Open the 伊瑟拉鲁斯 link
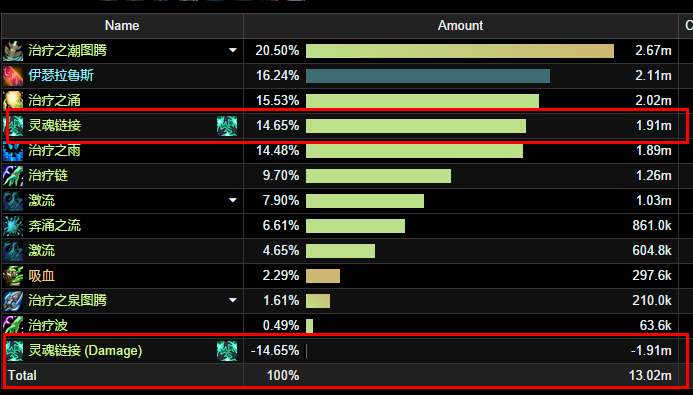The height and width of the screenshot is (395, 693). point(61,76)
